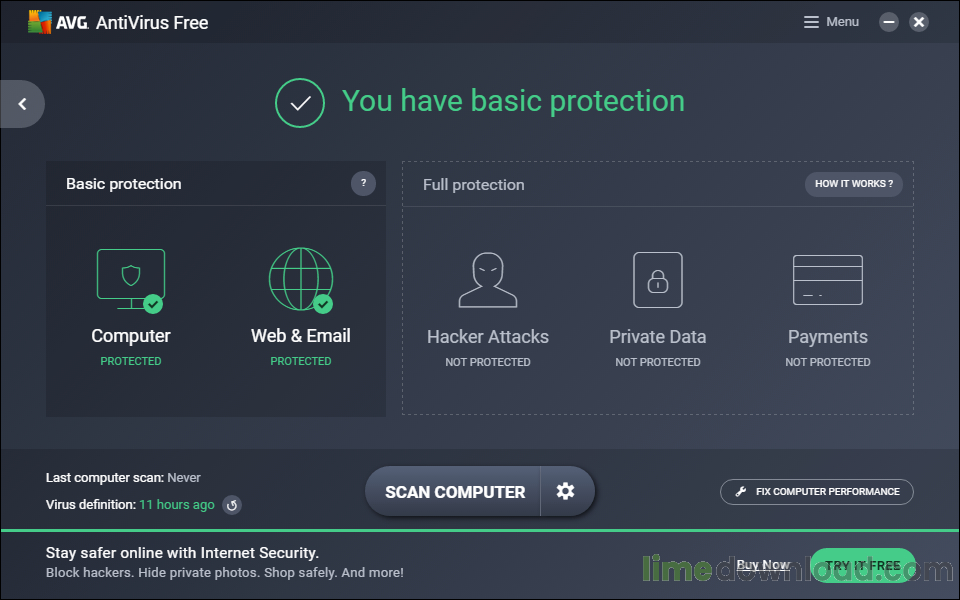Screen dimensions: 960x600
Task: Click the Payments credit card icon
Action: coord(827,278)
